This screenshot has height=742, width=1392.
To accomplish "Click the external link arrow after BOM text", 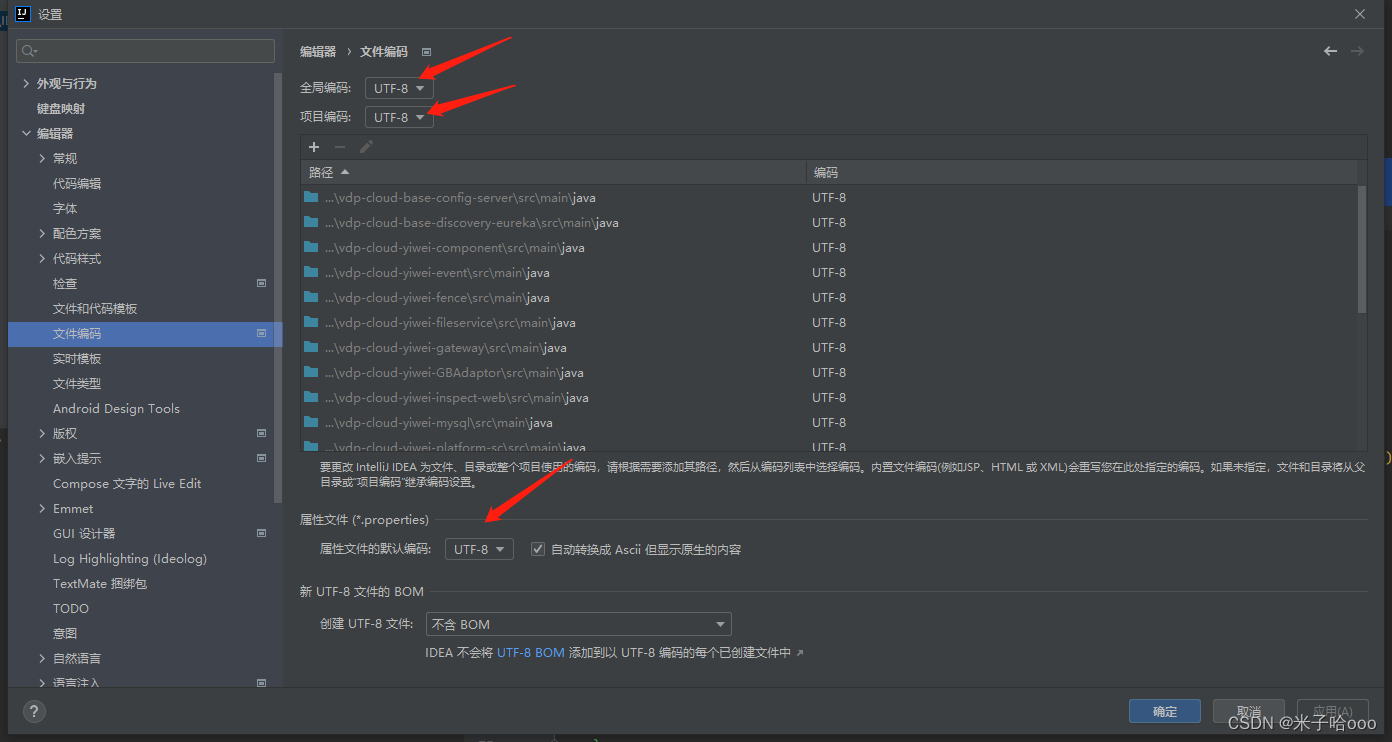I will click(799, 653).
